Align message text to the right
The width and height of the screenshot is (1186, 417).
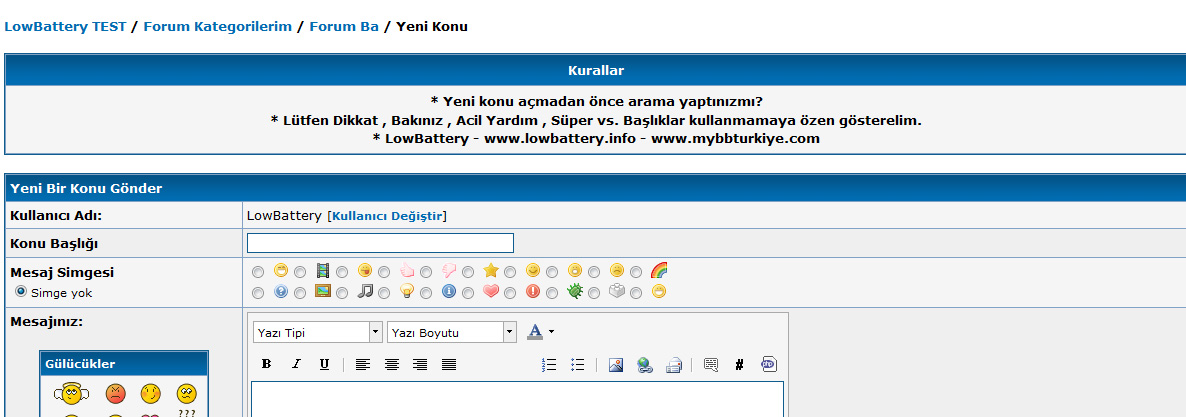point(421,365)
